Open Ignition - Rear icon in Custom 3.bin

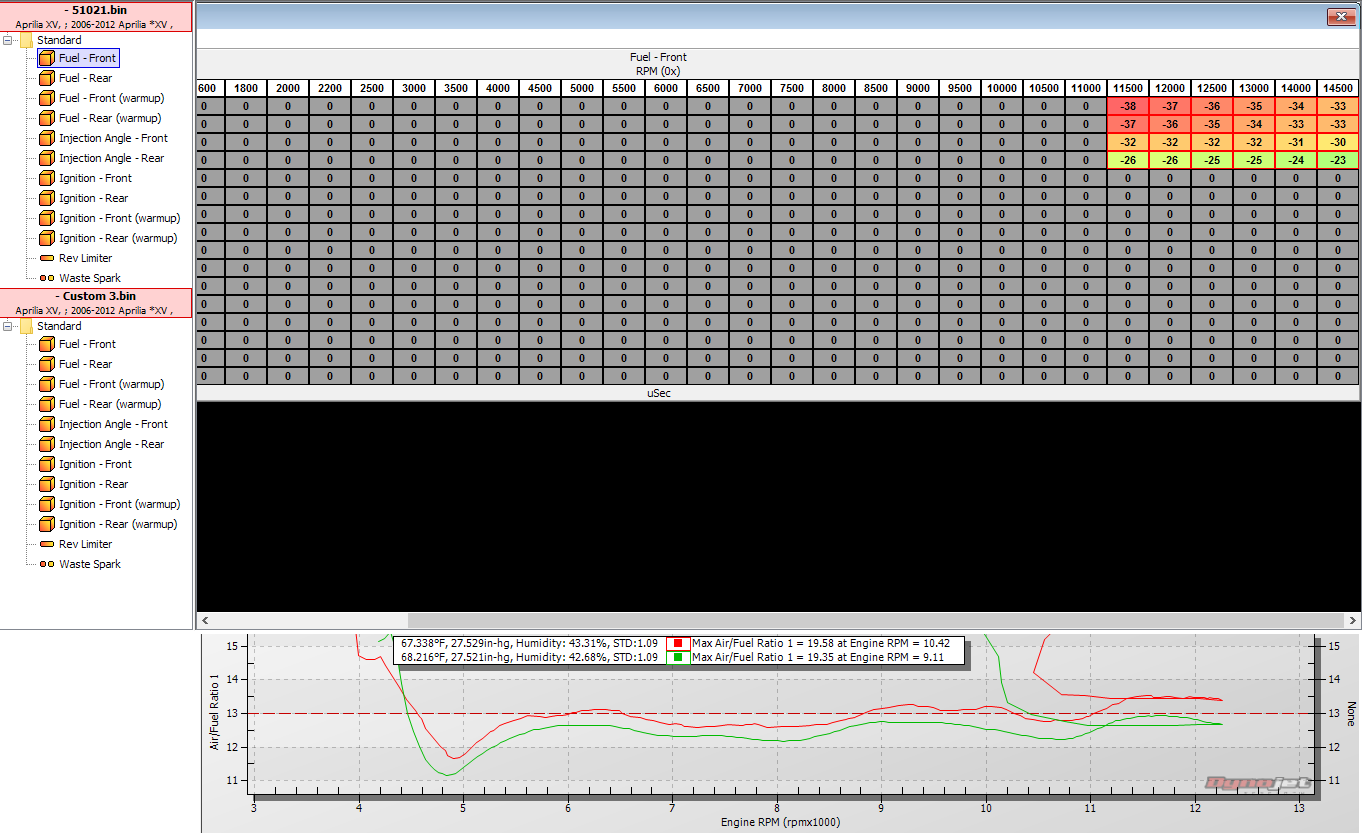point(46,484)
